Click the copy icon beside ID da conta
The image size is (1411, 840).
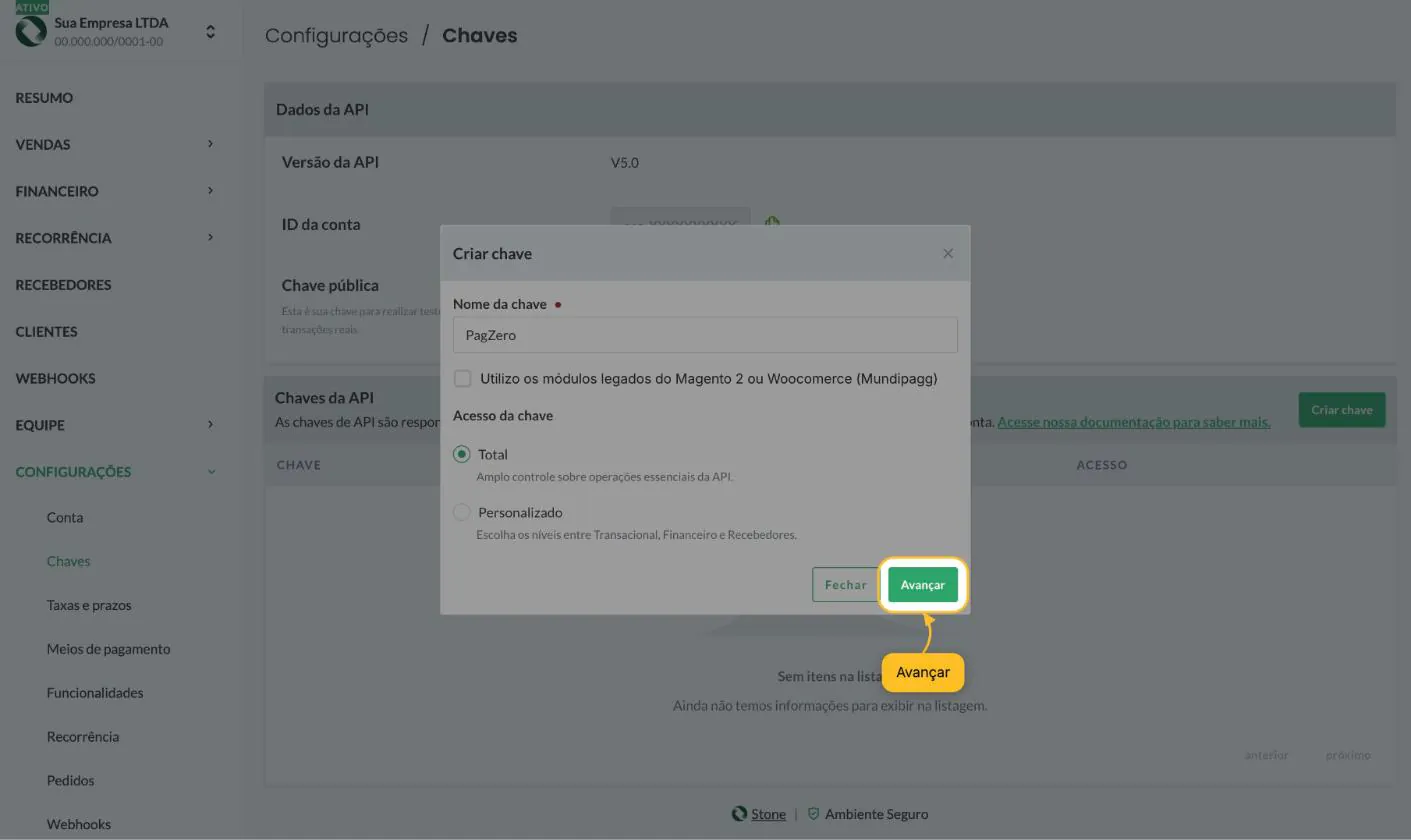click(772, 222)
